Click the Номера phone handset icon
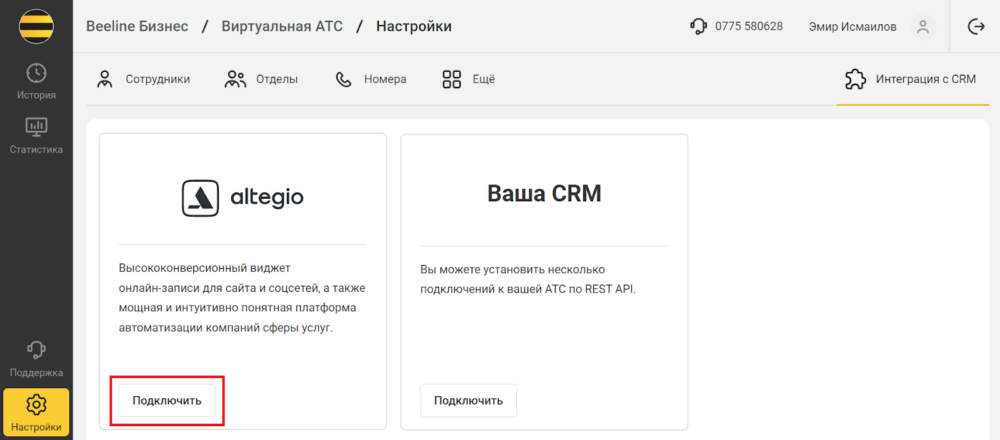1000x440 pixels. [344, 80]
